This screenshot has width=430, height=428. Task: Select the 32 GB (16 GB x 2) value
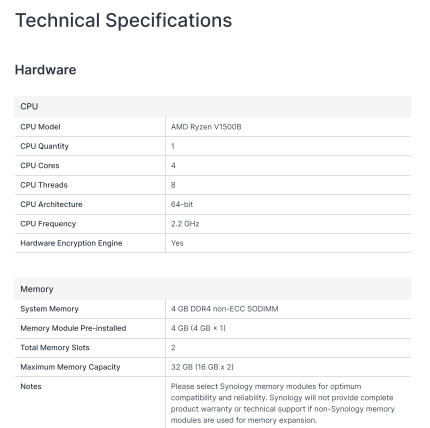point(202,367)
